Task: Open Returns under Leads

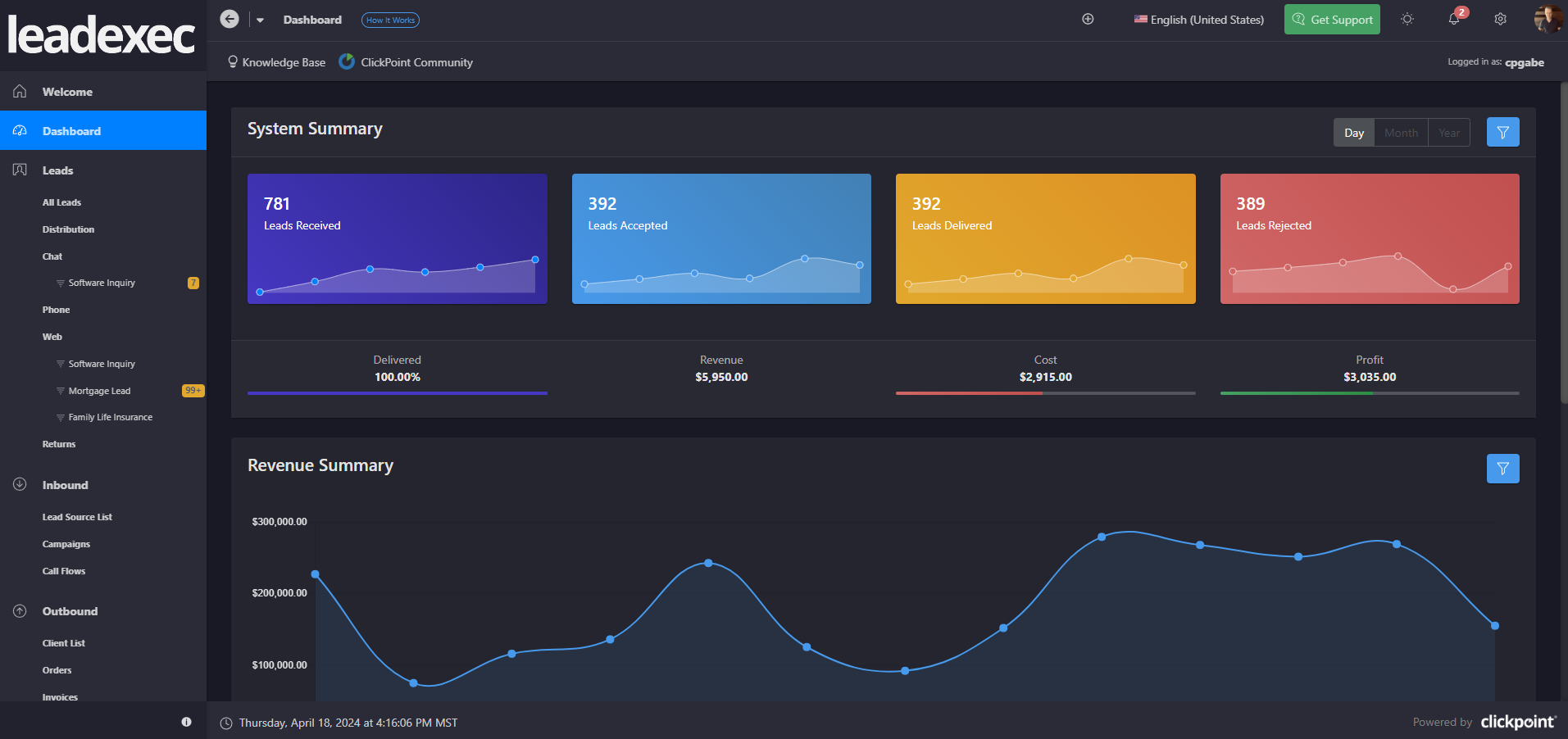Action: point(59,444)
